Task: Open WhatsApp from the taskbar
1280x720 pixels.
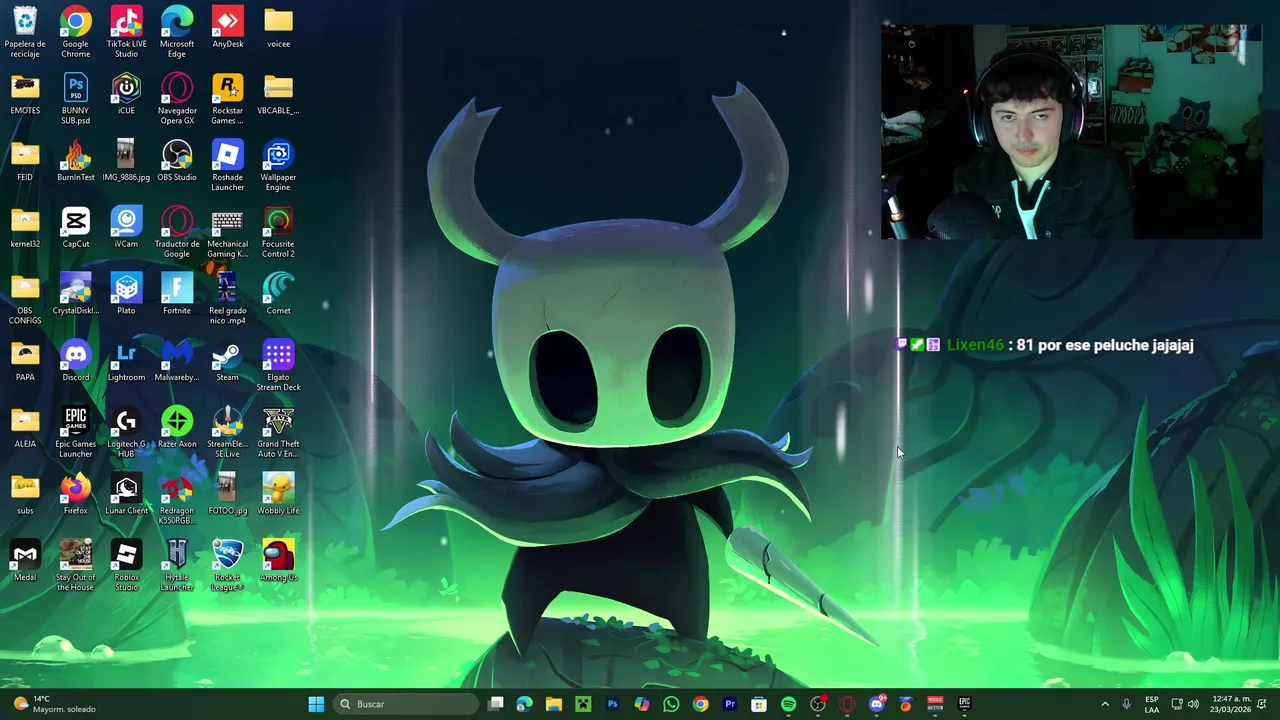Action: (671, 704)
